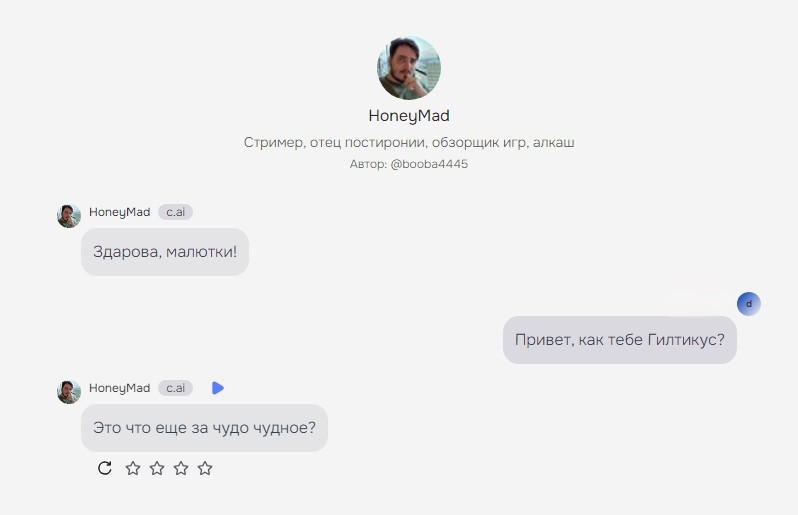Select the 'Здарова, малютки!' message bubble
This screenshot has width=798, height=515.
point(165,252)
